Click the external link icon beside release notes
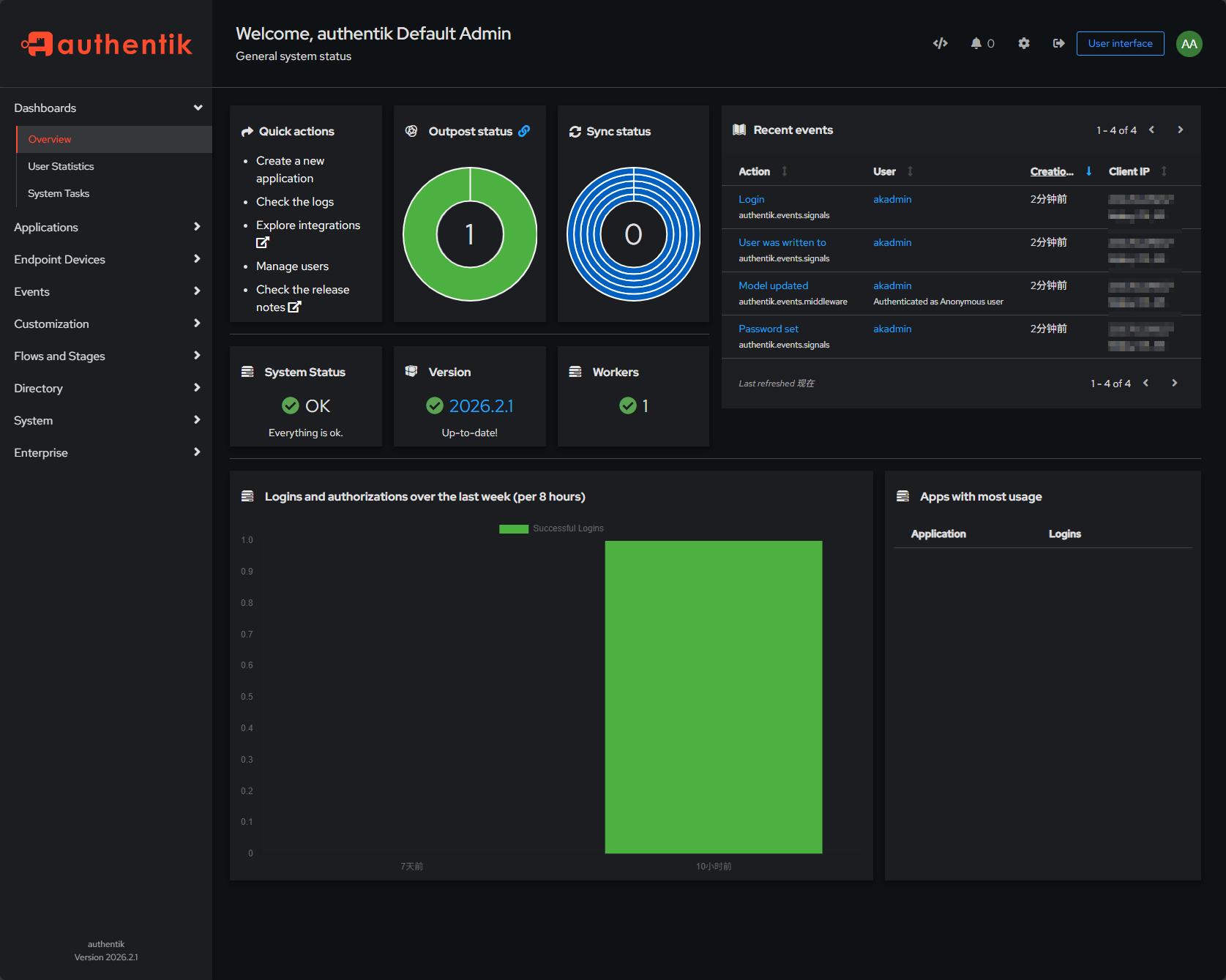Viewport: 1226px width, 980px height. click(x=294, y=307)
